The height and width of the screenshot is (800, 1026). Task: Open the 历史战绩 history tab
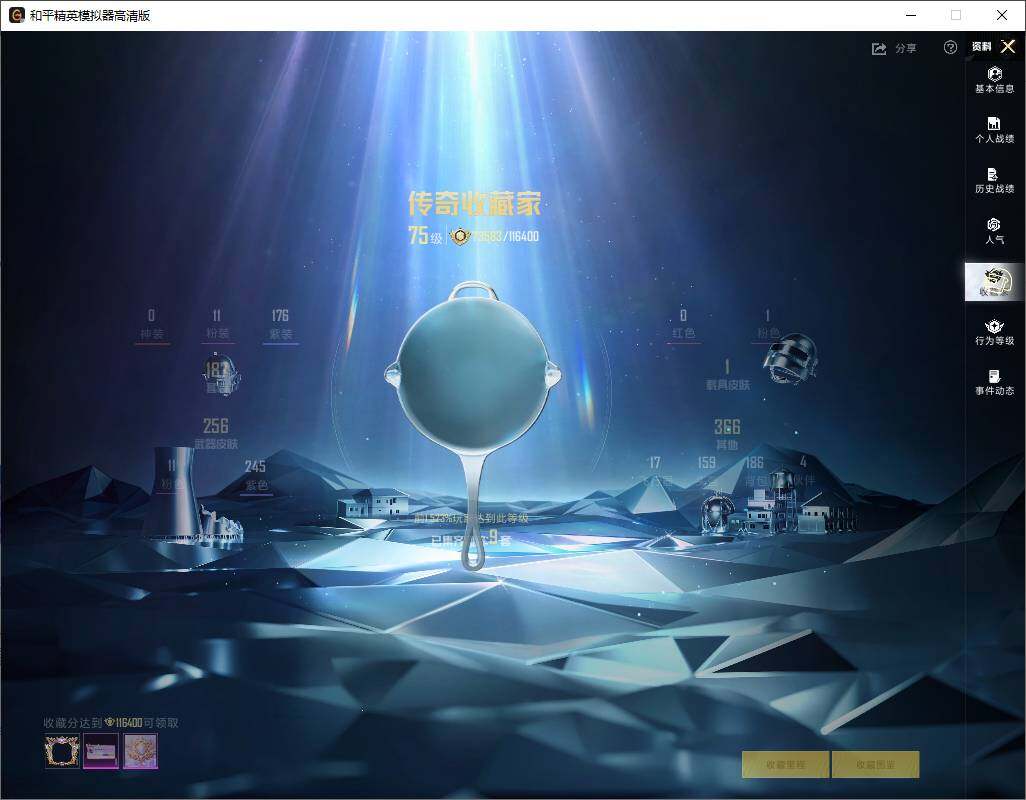point(994,181)
